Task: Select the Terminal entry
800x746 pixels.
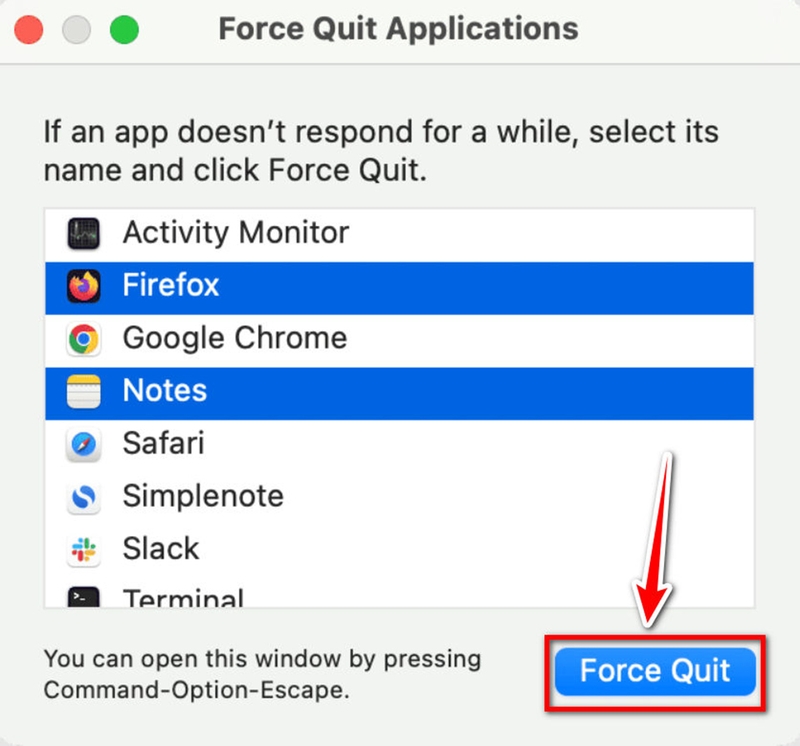Action: [x=183, y=598]
